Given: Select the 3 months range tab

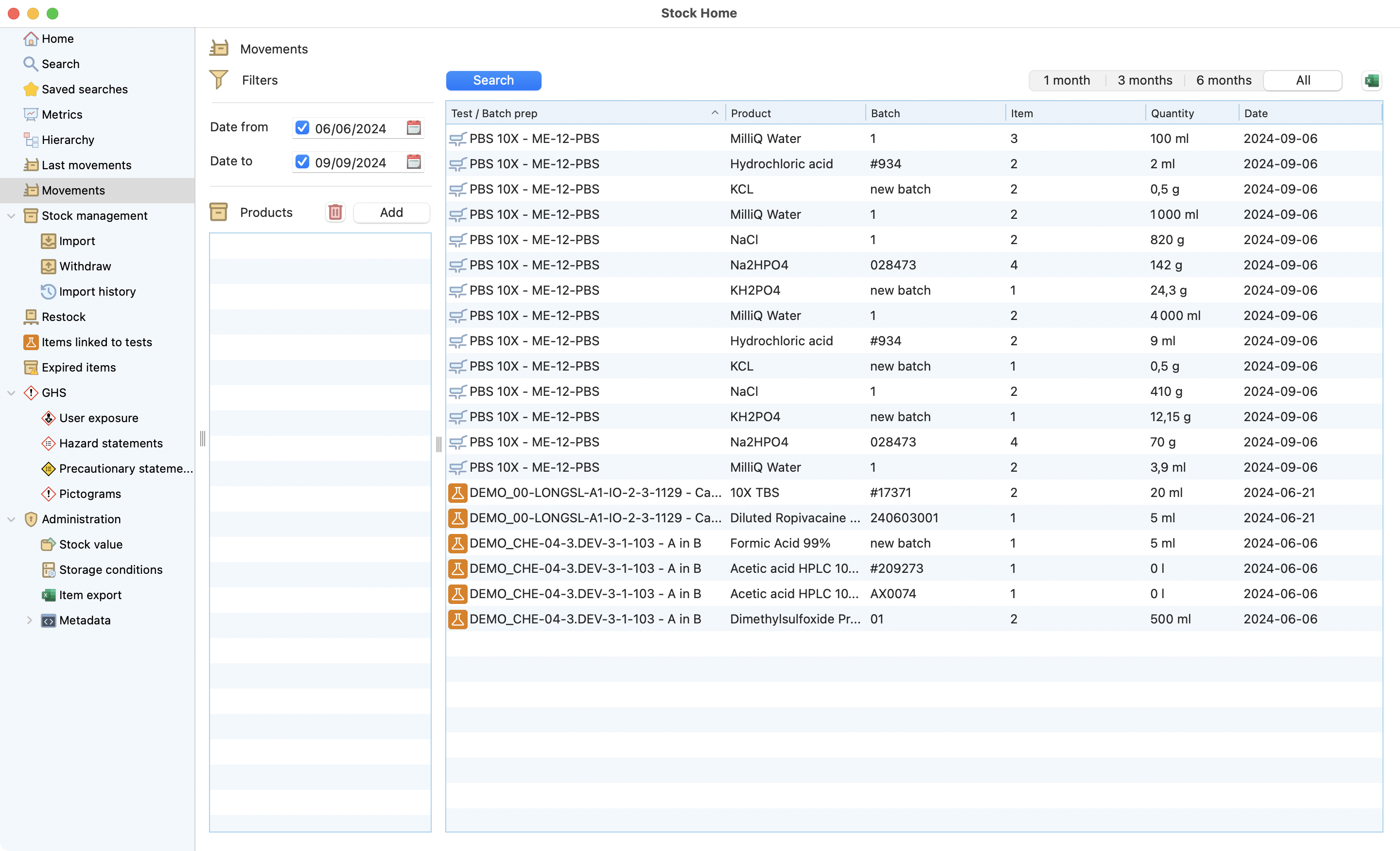Looking at the screenshot, I should pyautogui.click(x=1144, y=81).
